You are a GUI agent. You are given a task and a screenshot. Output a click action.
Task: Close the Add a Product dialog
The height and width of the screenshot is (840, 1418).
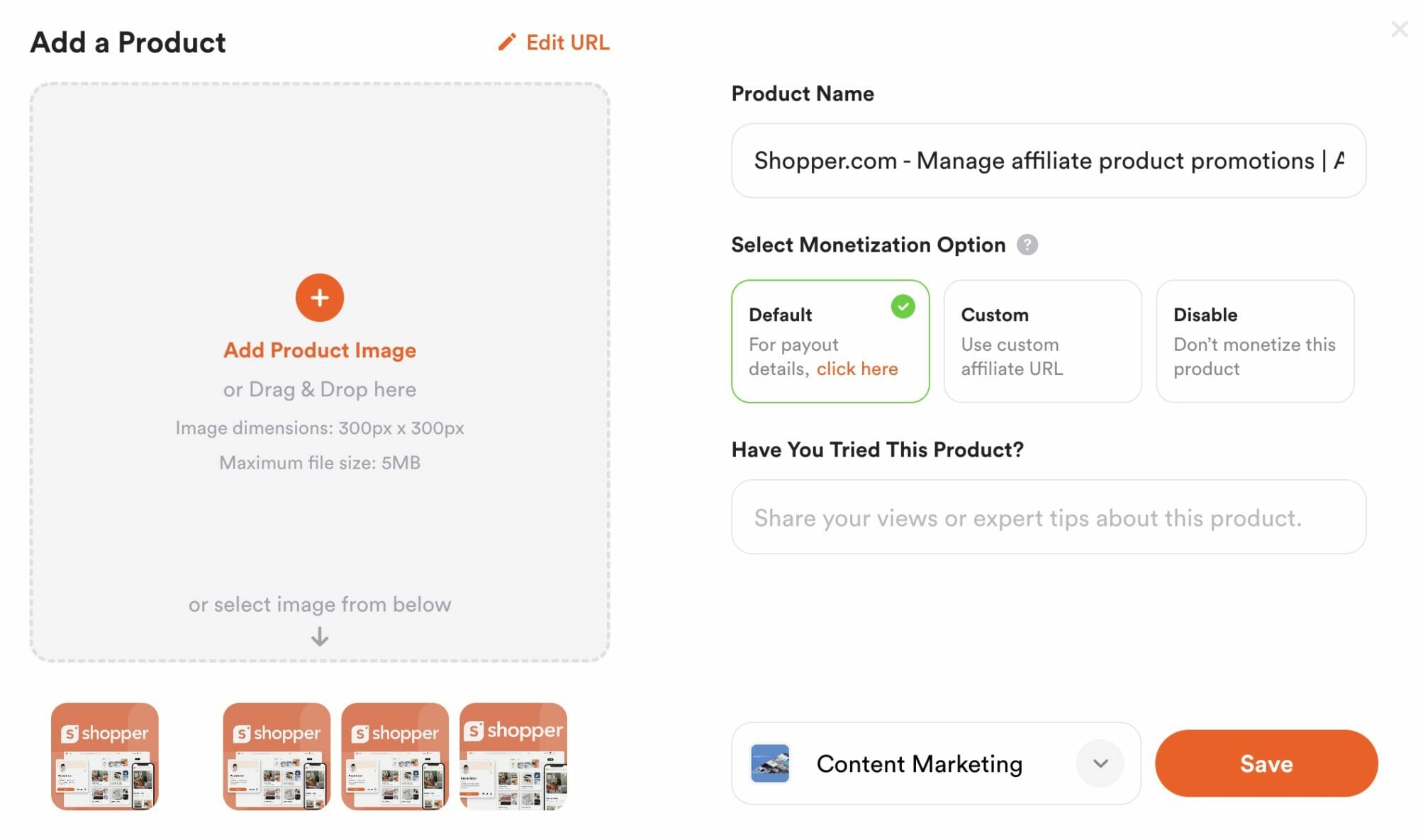pos(1400,29)
